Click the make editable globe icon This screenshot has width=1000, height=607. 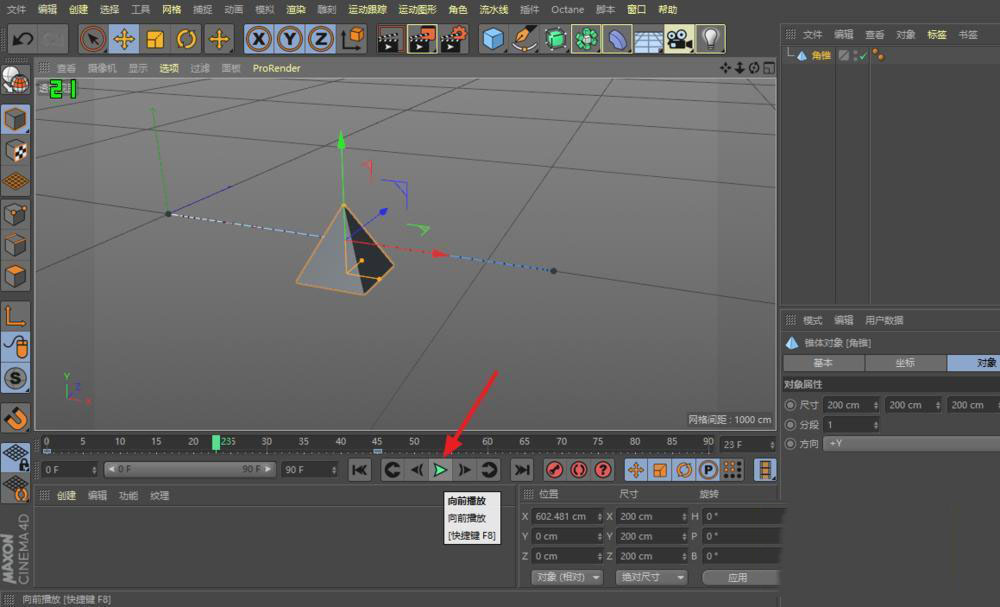point(16,80)
